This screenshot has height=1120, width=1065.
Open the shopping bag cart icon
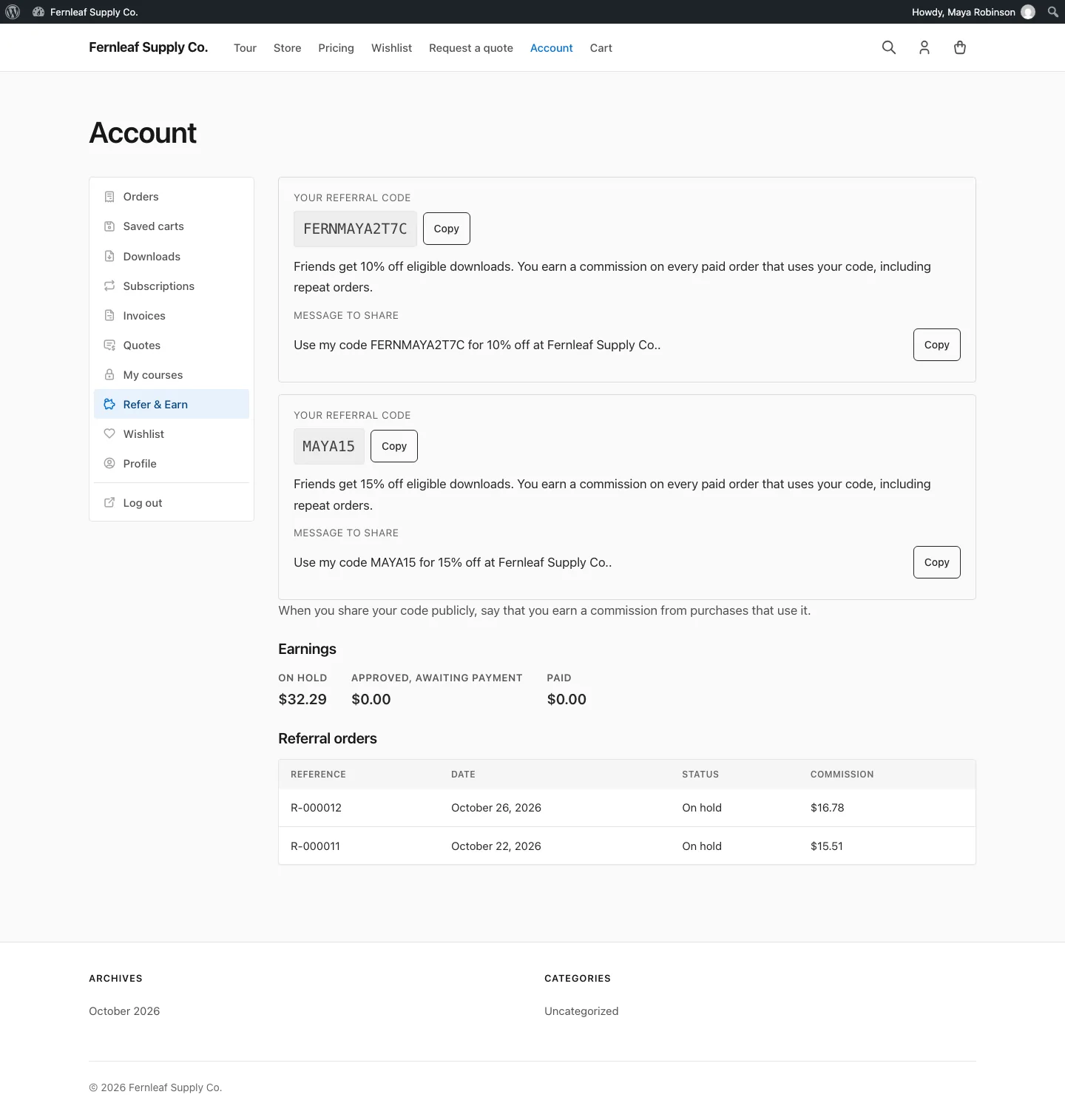960,47
